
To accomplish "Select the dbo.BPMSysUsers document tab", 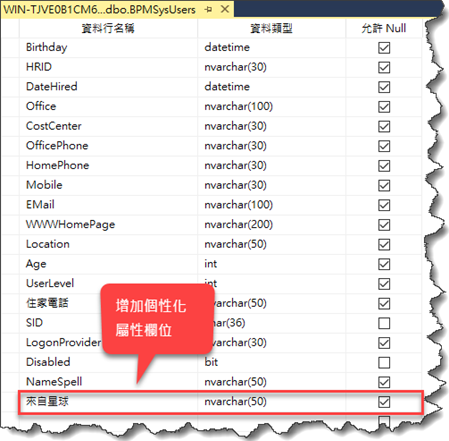I will pyautogui.click(x=99, y=9).
